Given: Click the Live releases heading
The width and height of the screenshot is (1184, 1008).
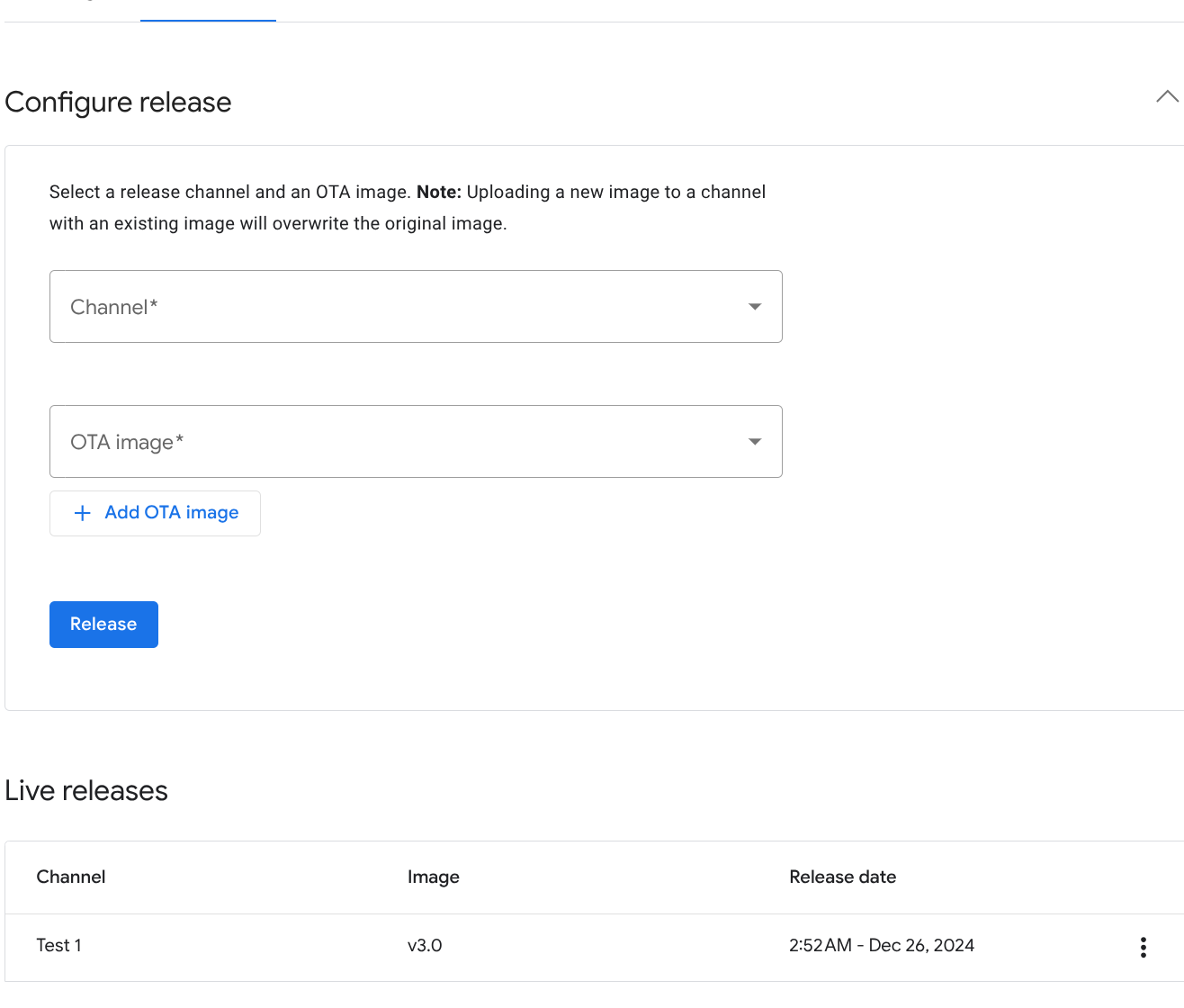Looking at the screenshot, I should point(86,790).
